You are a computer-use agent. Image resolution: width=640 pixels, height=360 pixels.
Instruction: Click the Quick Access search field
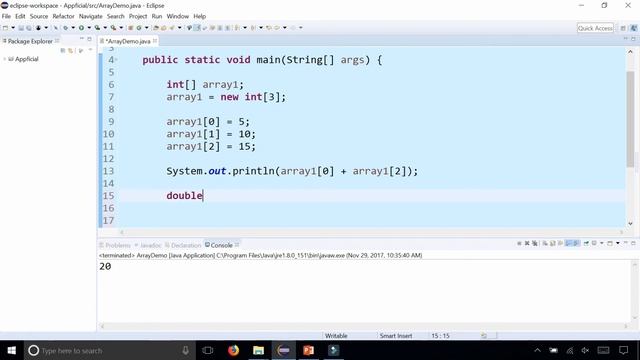595,28
